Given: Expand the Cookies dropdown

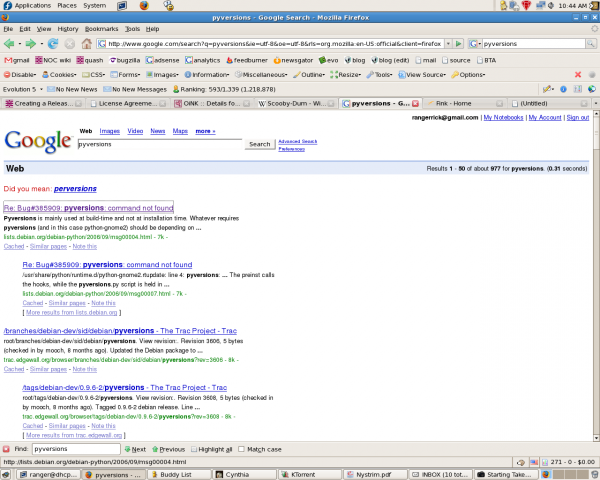Looking at the screenshot, I should pos(59,75).
